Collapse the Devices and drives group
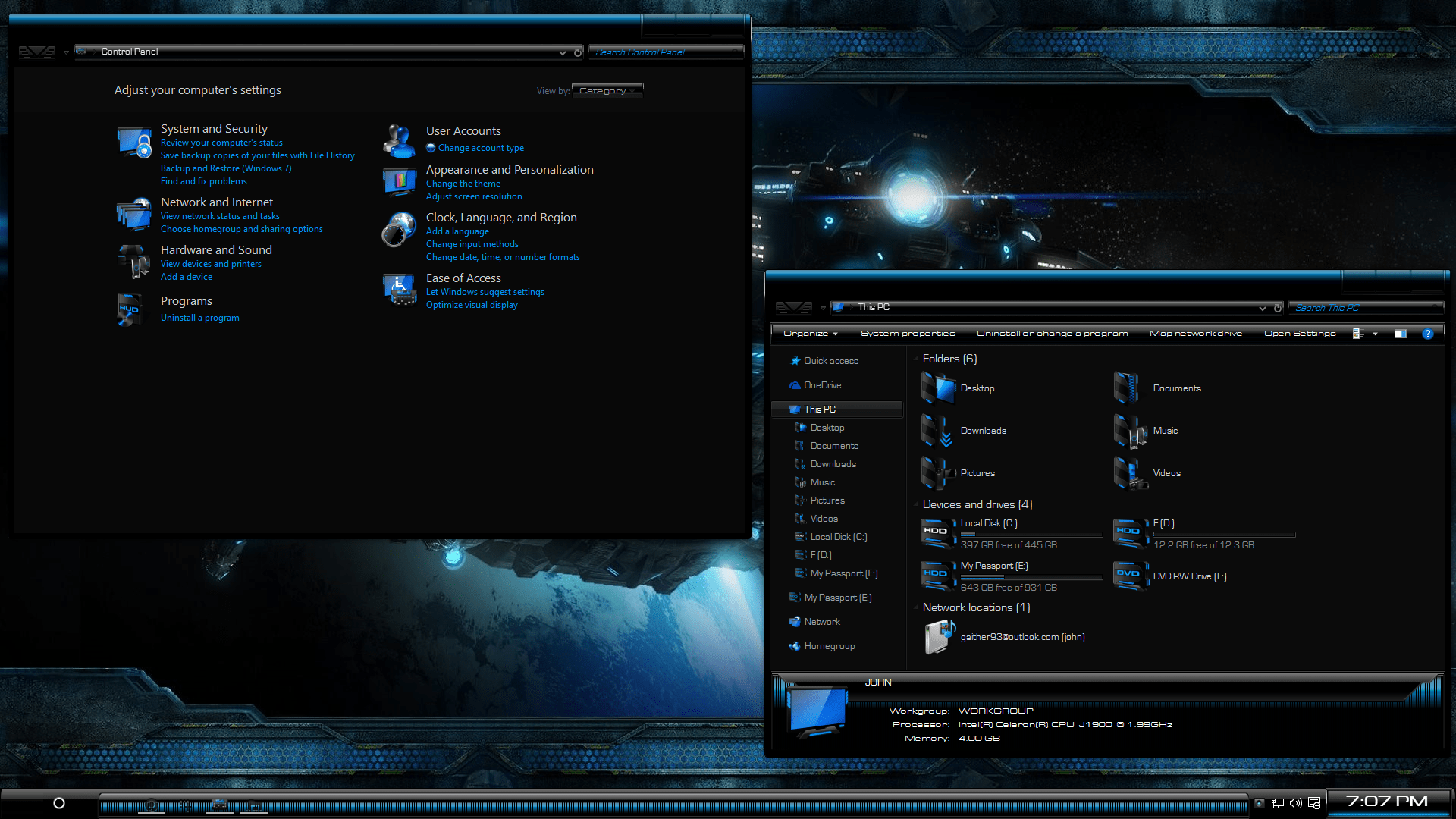 916,504
